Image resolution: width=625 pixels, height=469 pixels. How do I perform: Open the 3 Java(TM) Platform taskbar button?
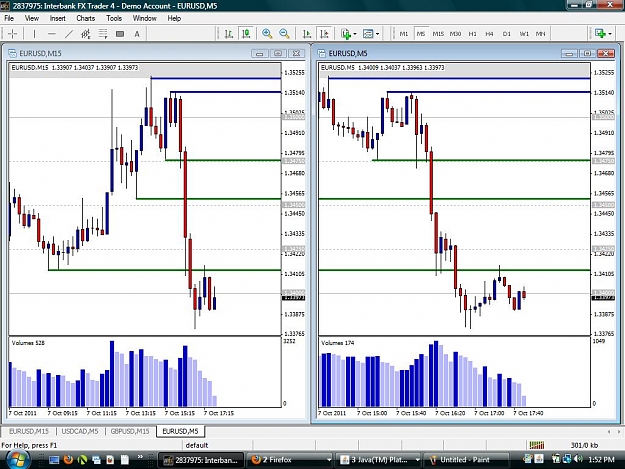point(378,460)
